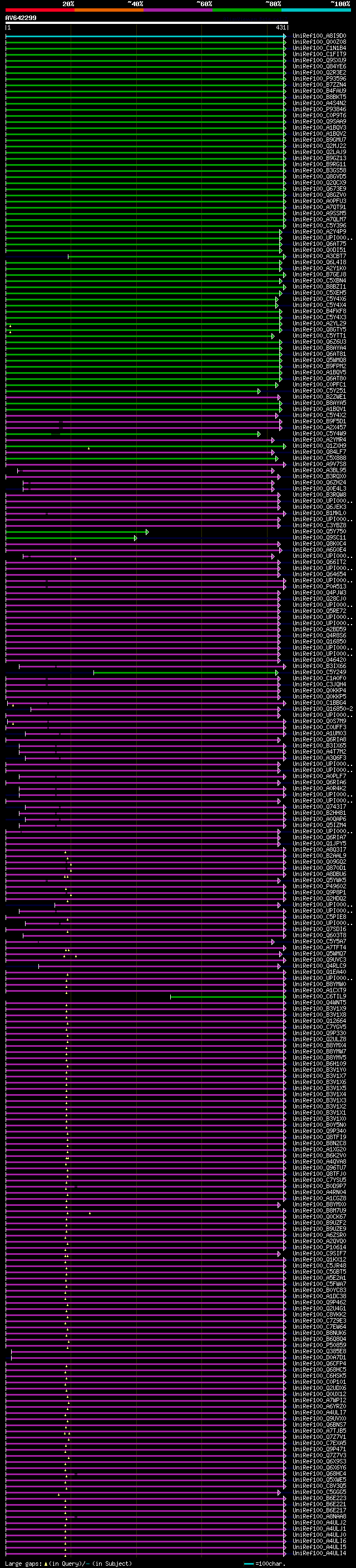Open the UniRef100_B4FAU9 hit link
The width and height of the screenshot is (356, 1568).
319,91
